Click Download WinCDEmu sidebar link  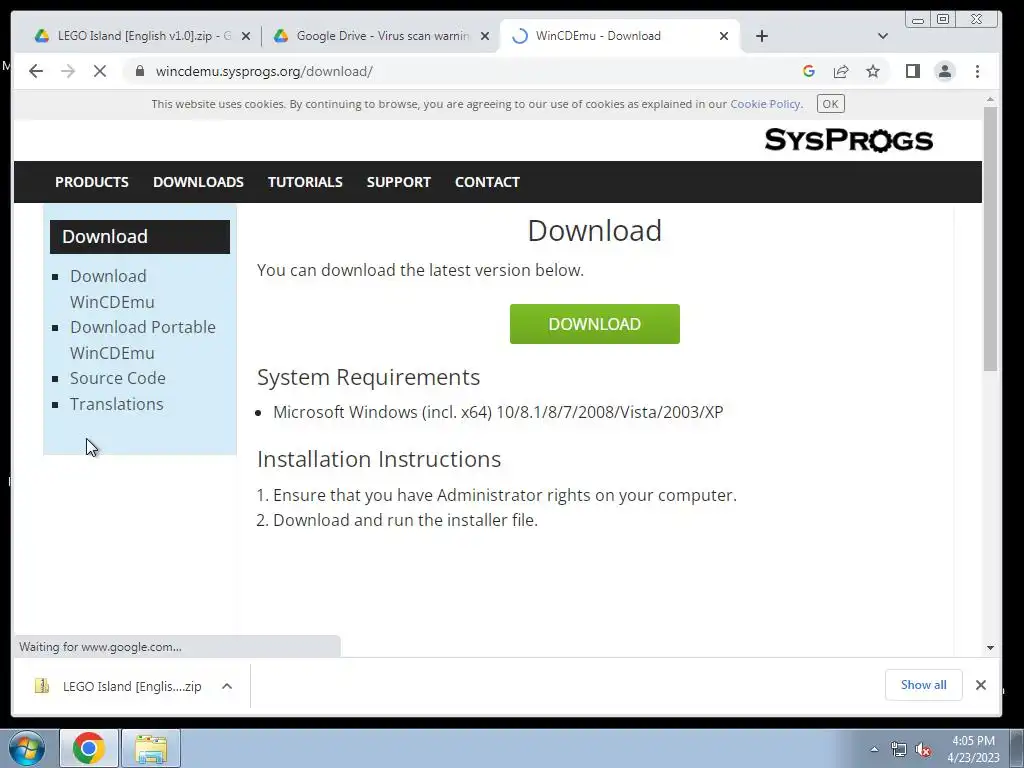point(112,289)
